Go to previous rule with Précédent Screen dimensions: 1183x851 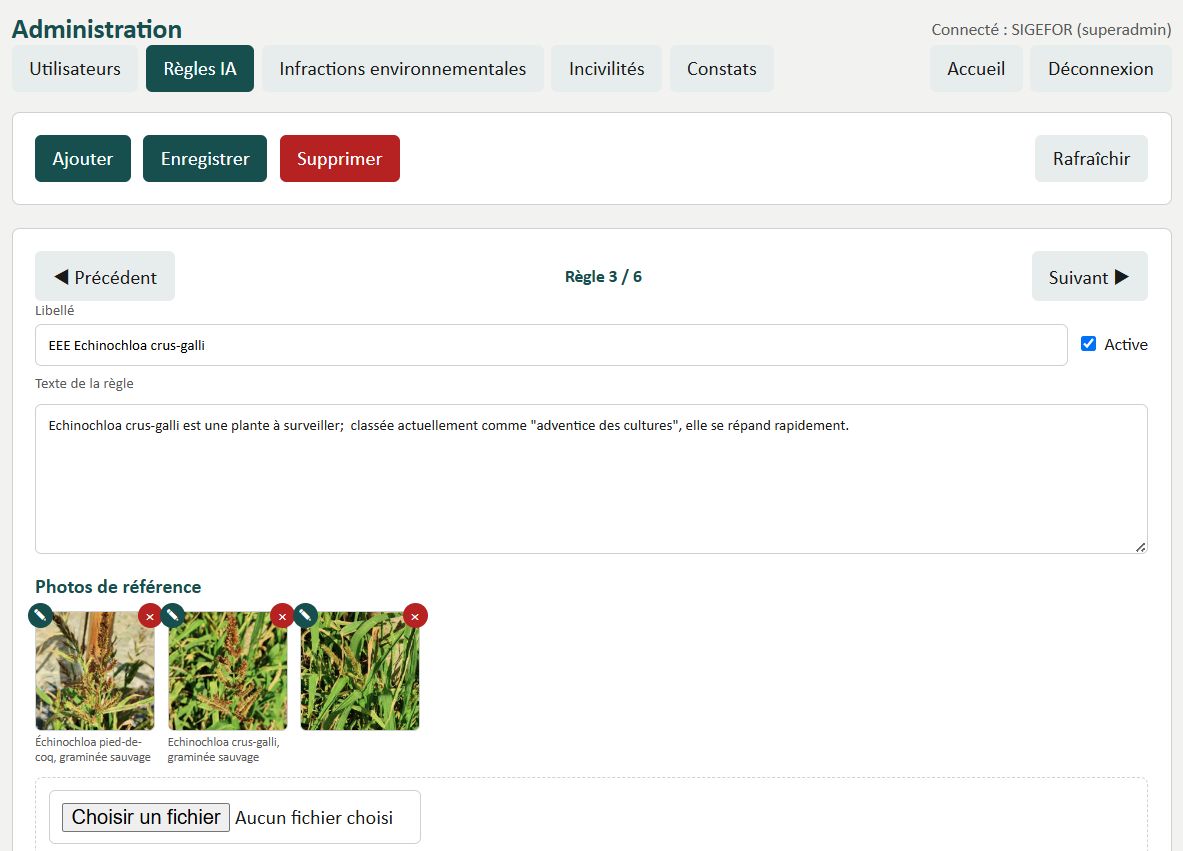(105, 277)
